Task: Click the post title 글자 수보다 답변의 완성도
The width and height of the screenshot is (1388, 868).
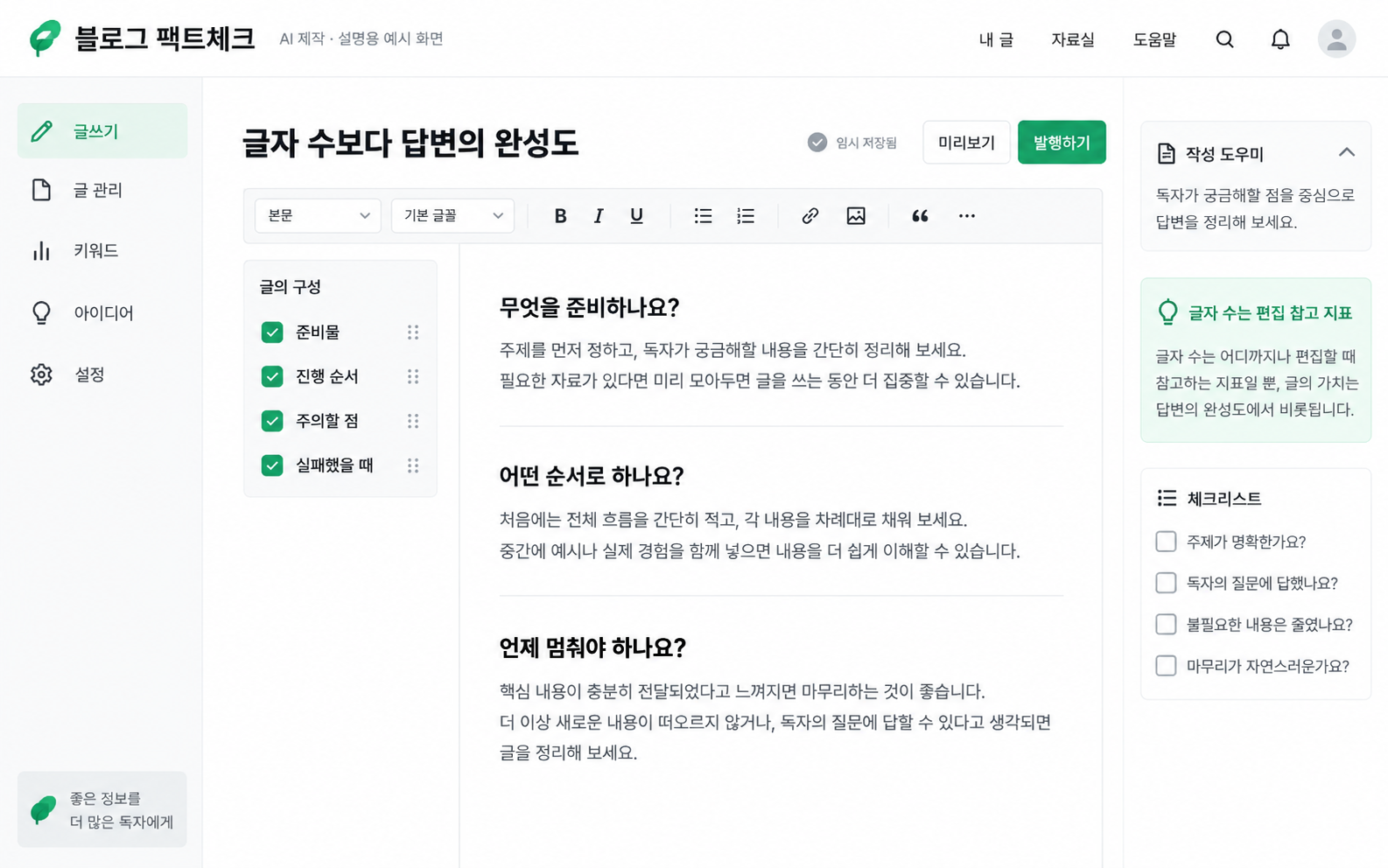Action: pyautogui.click(x=410, y=143)
